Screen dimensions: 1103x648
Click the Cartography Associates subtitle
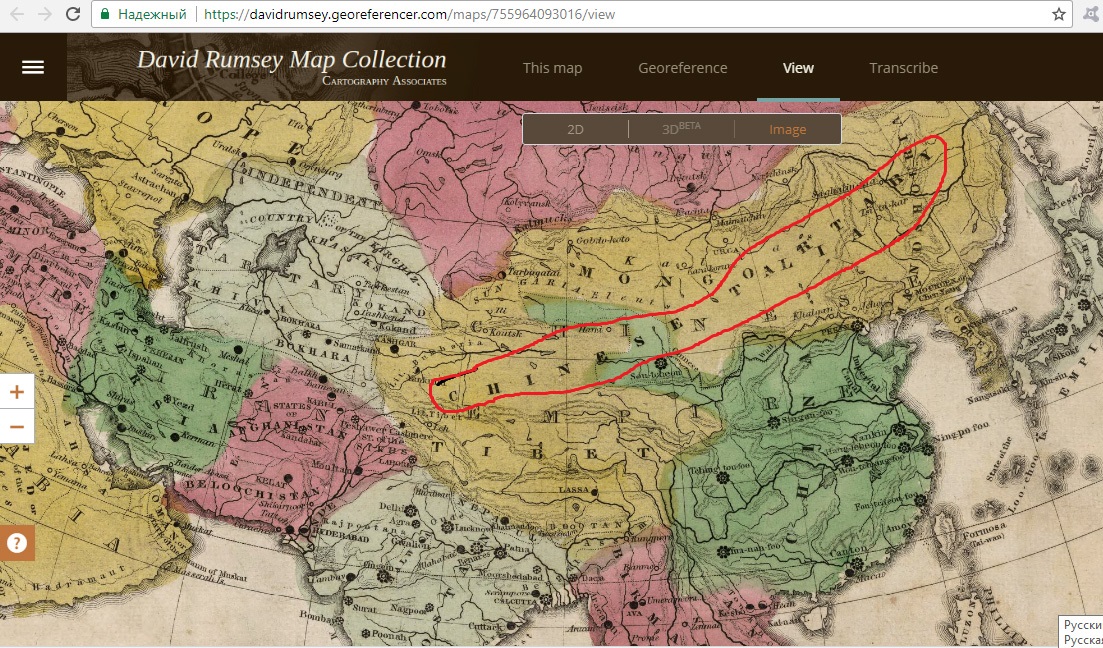pyautogui.click(x=384, y=80)
